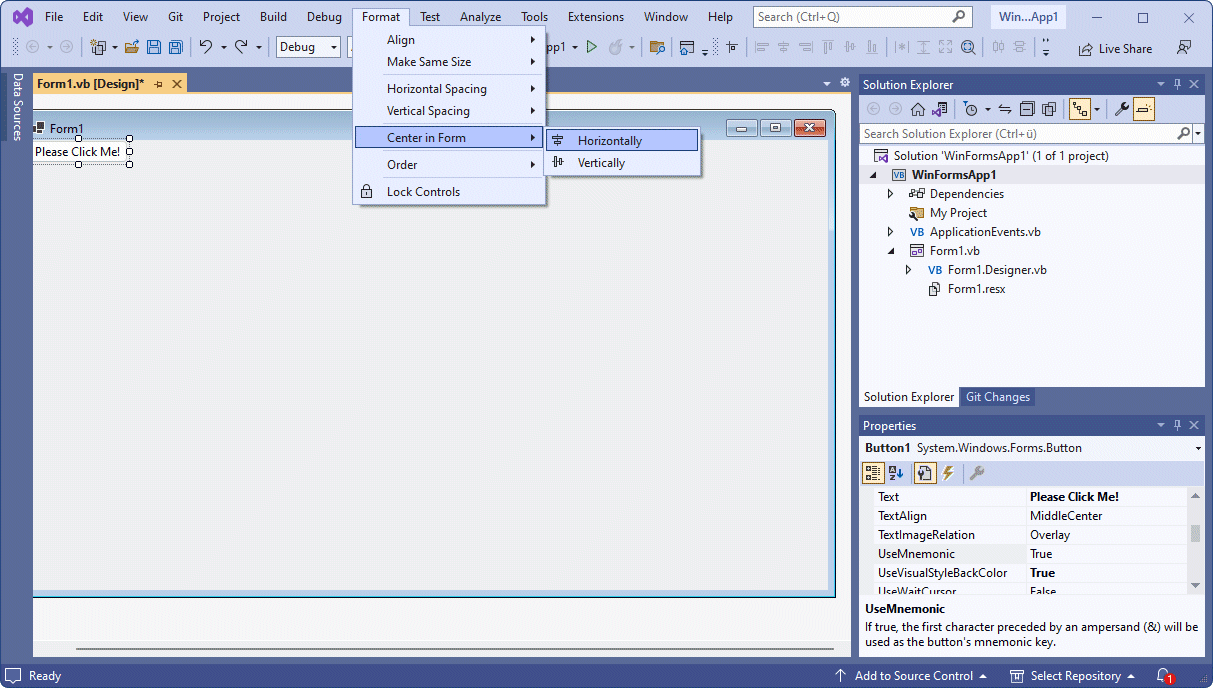The image size is (1213, 688).
Task: Toggle Categorized view in the Properties panel
Action: click(873, 473)
